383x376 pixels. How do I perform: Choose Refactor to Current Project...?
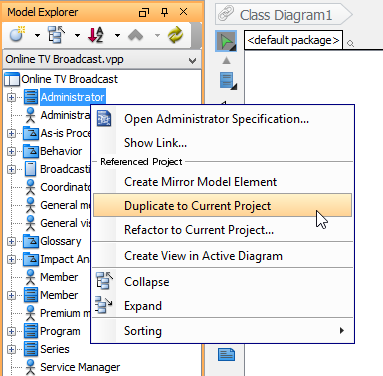tap(222, 230)
